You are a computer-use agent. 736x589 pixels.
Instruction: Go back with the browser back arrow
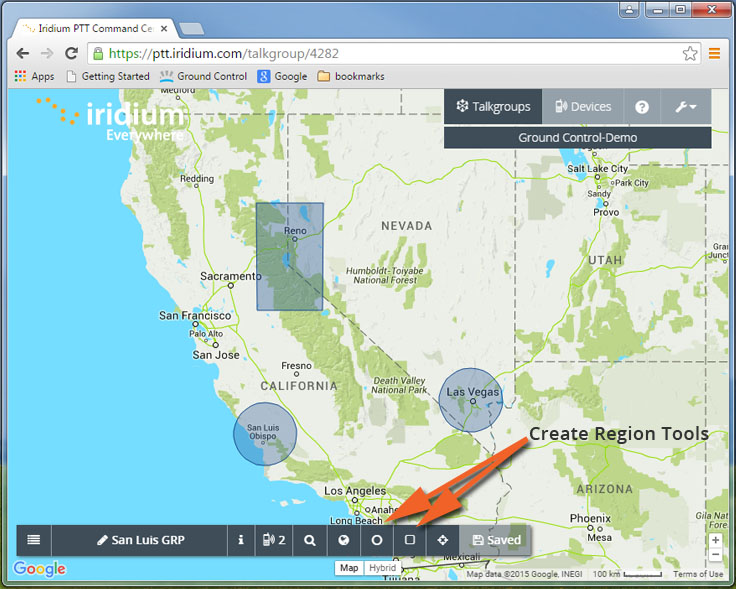tap(23, 54)
